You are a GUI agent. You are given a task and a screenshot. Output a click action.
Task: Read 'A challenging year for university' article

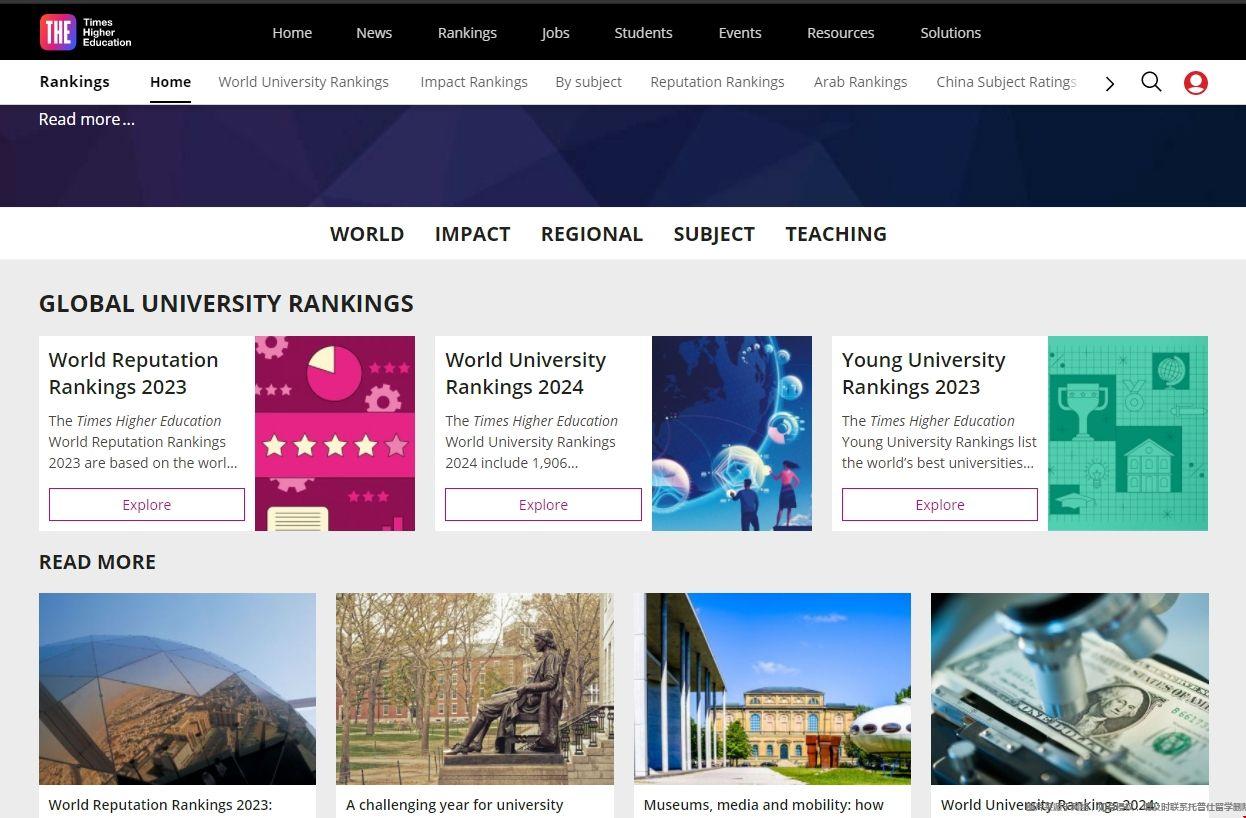point(455,805)
